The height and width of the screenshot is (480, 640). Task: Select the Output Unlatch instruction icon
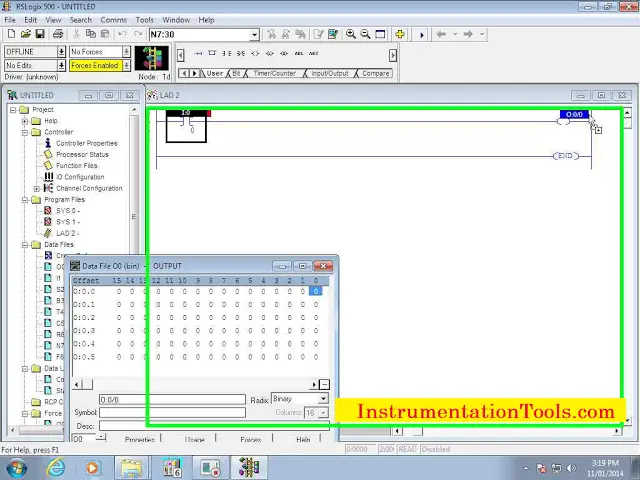click(284, 53)
